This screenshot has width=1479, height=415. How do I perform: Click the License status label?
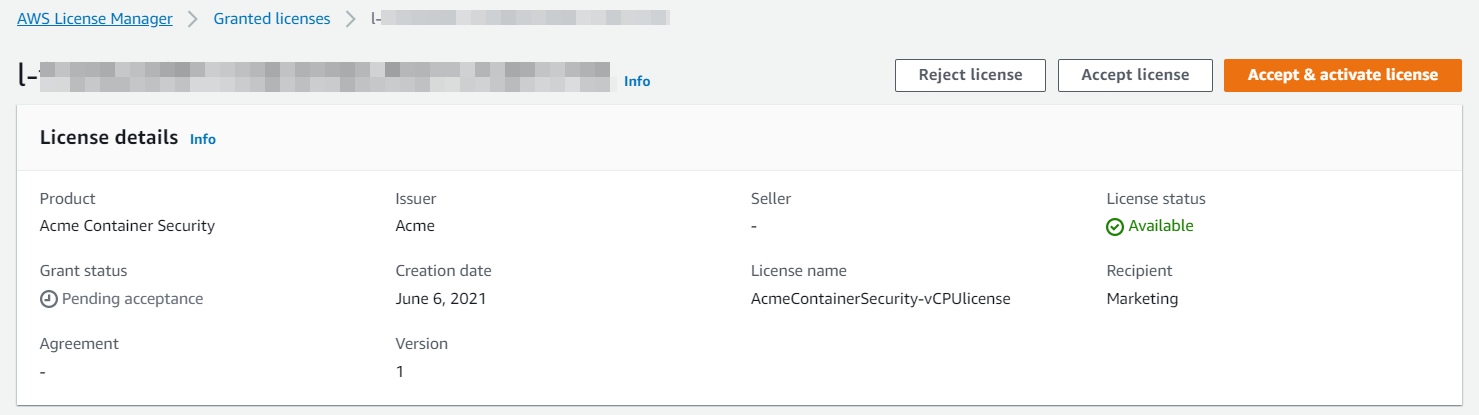pyautogui.click(x=1156, y=199)
